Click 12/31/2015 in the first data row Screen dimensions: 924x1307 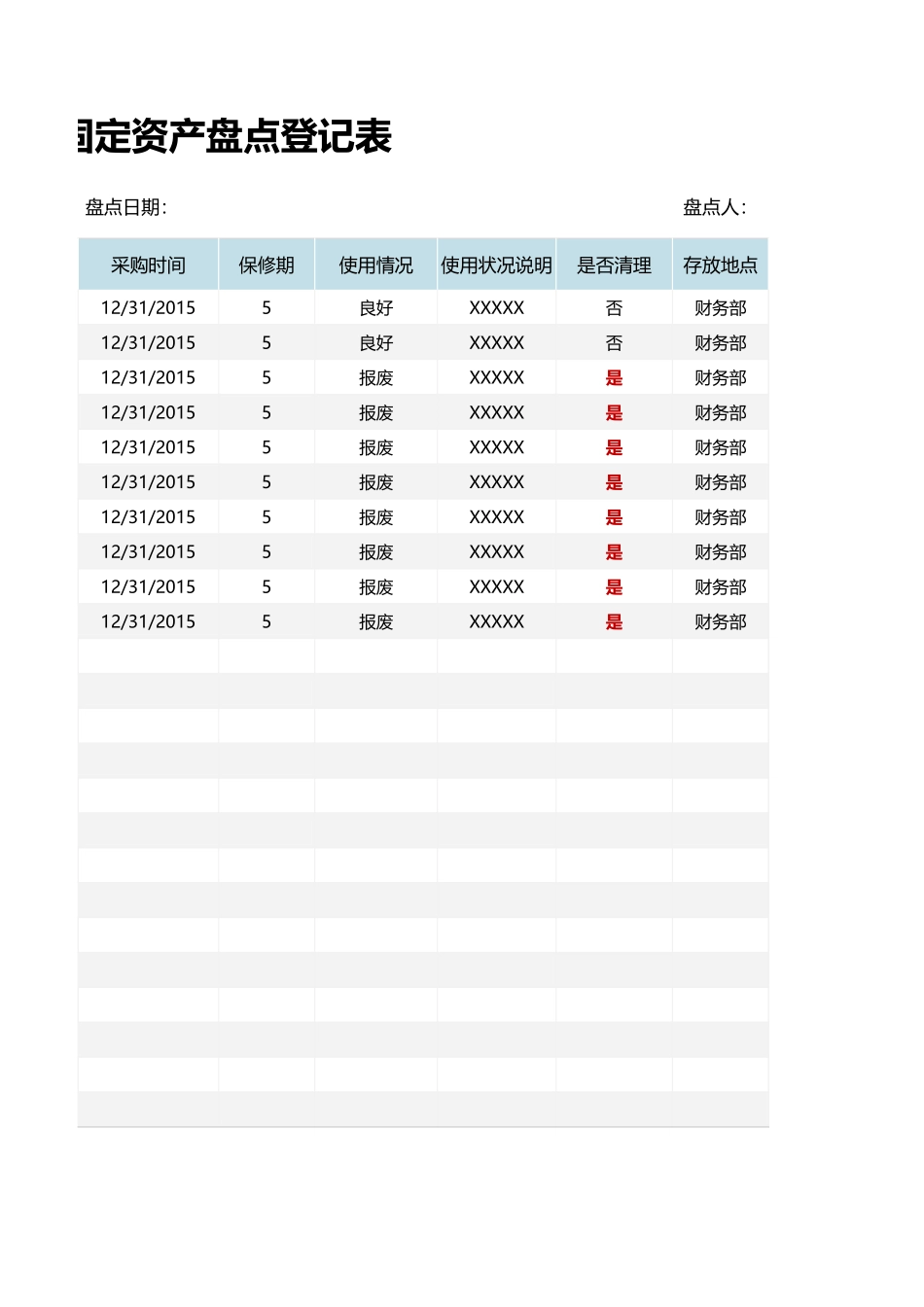148,308
